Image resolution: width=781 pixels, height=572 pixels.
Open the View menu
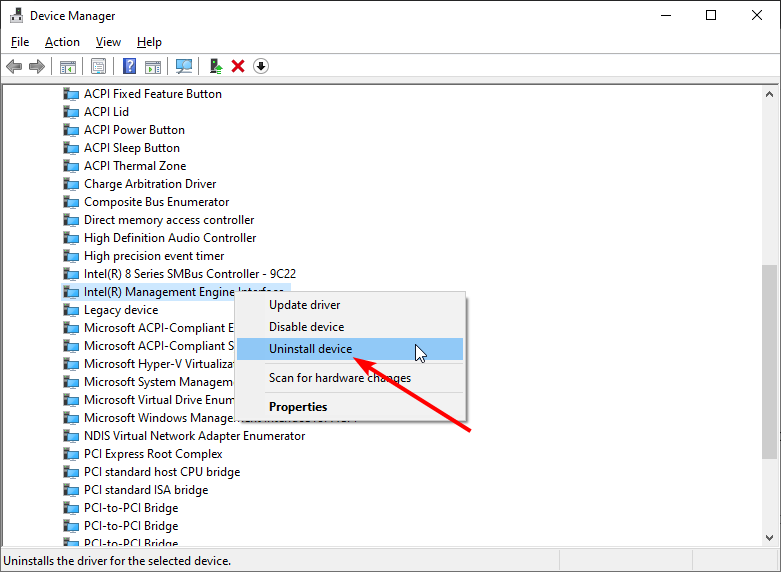(x=108, y=42)
